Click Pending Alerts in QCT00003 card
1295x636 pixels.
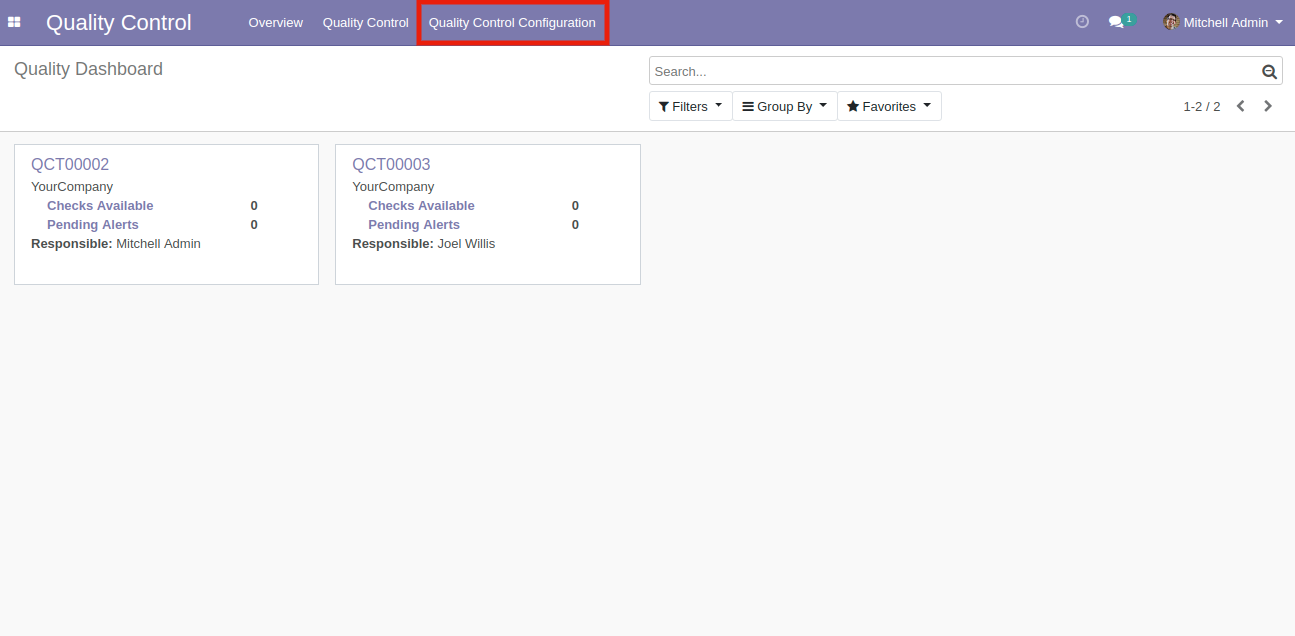[x=414, y=225]
